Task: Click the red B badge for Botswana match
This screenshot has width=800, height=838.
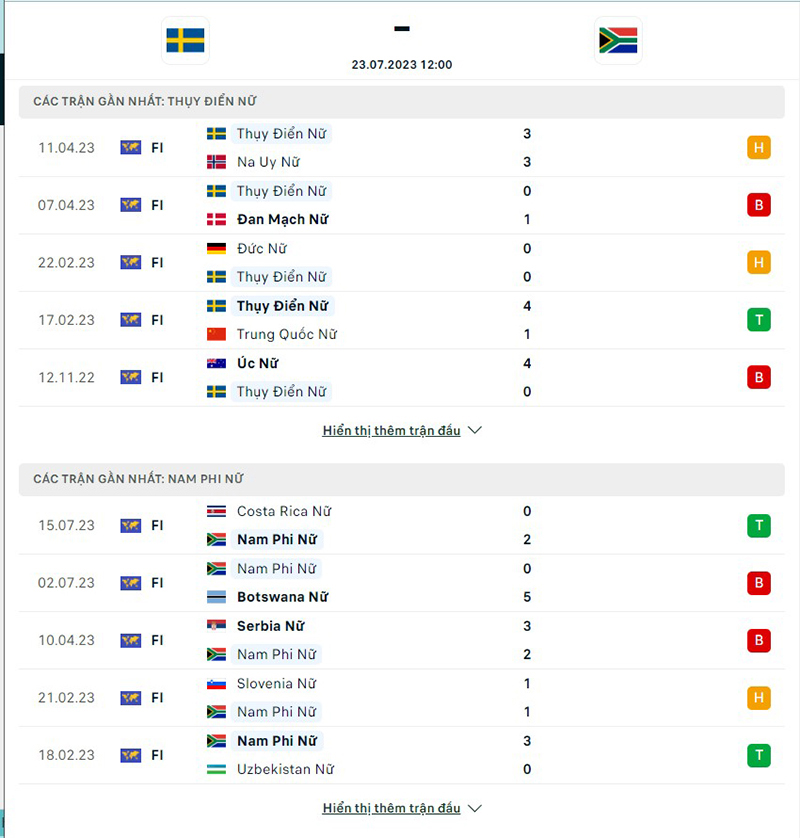Action: [x=759, y=583]
